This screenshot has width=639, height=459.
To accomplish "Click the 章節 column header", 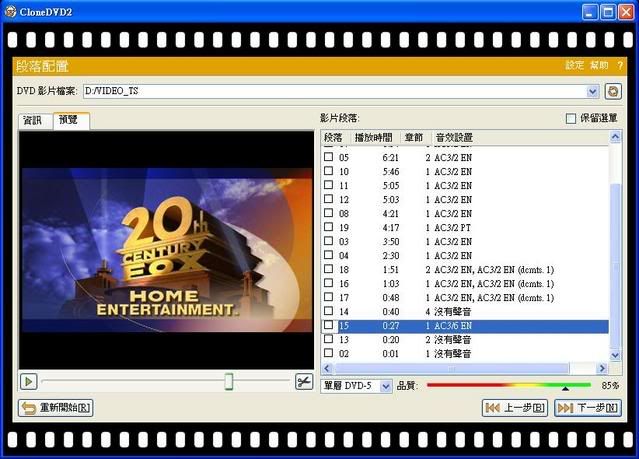I will pyautogui.click(x=416, y=137).
